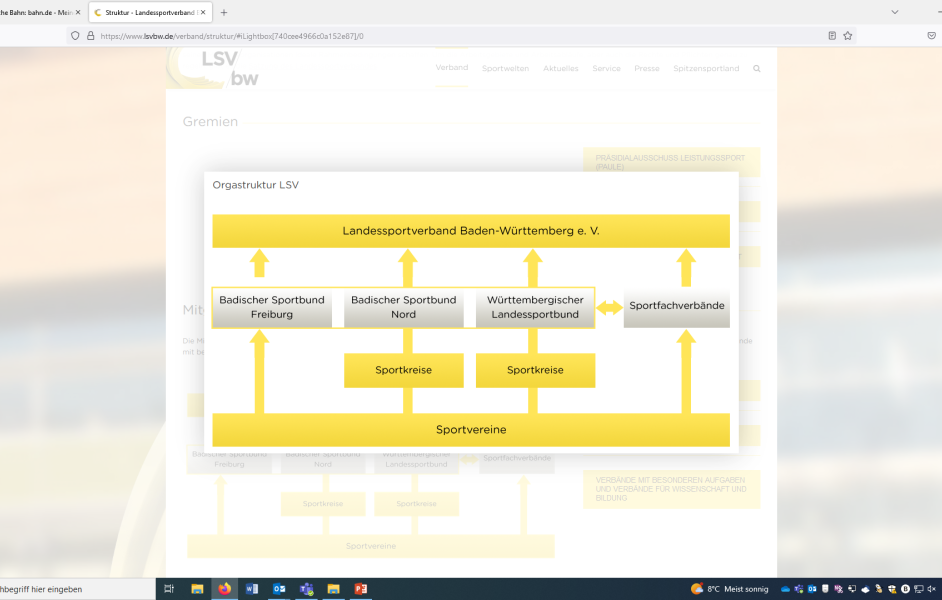Viewport: 942px width, 600px height.
Task: Click the Outlook icon in system tray
Action: 812,589
